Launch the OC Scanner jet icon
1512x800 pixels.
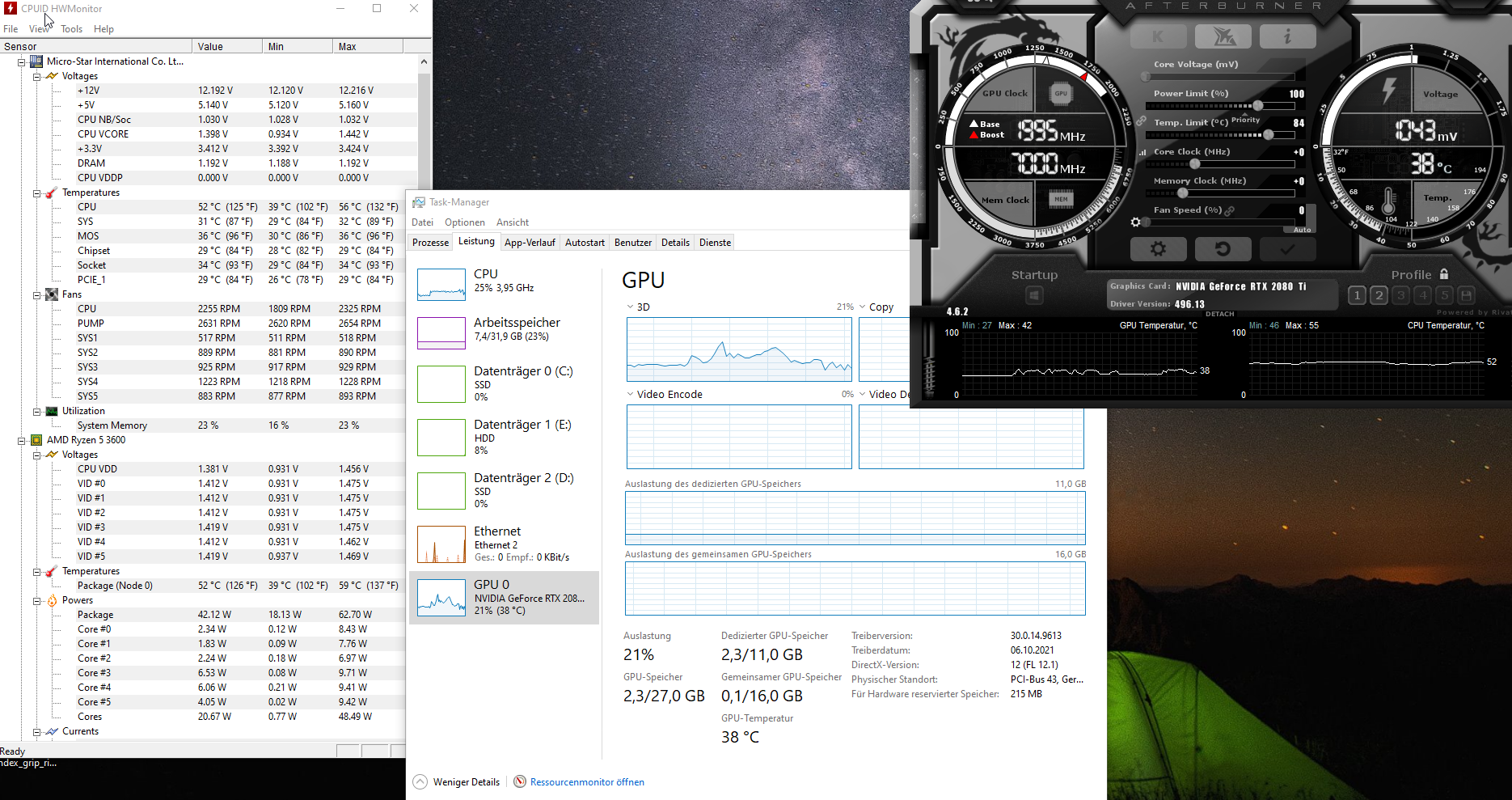pos(1223,36)
